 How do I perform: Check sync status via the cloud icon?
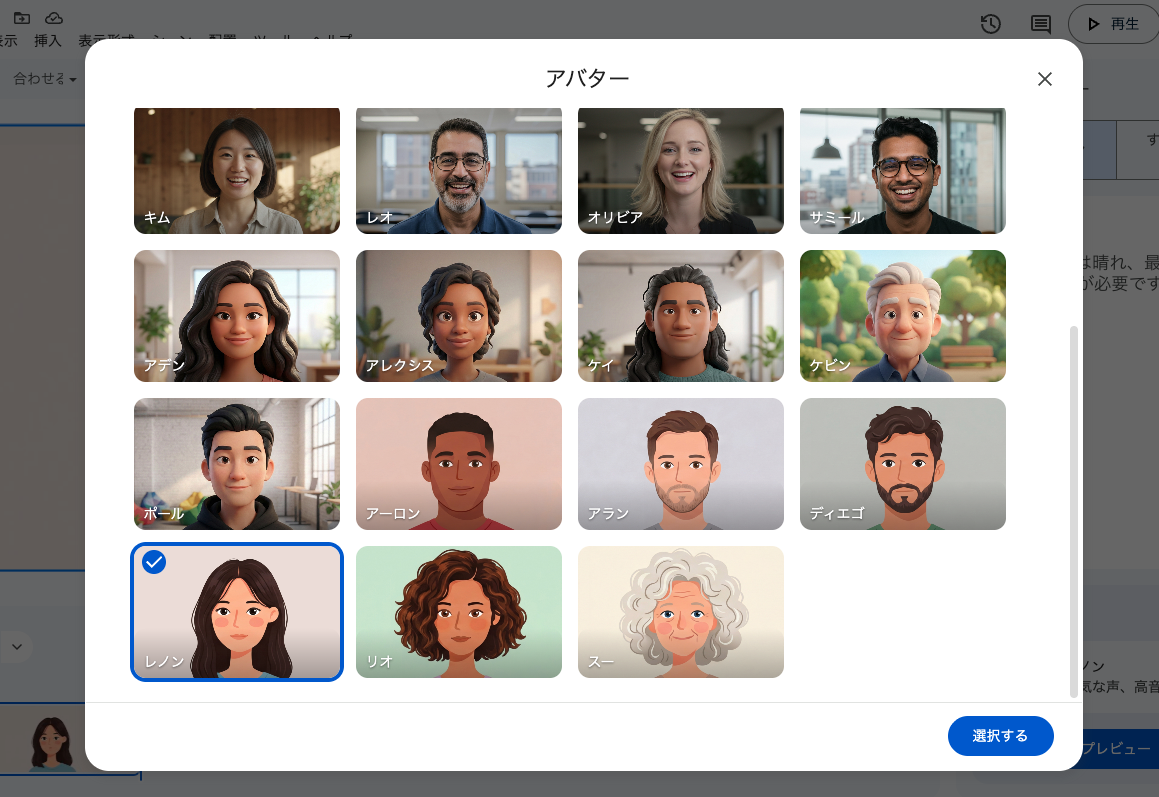click(53, 16)
